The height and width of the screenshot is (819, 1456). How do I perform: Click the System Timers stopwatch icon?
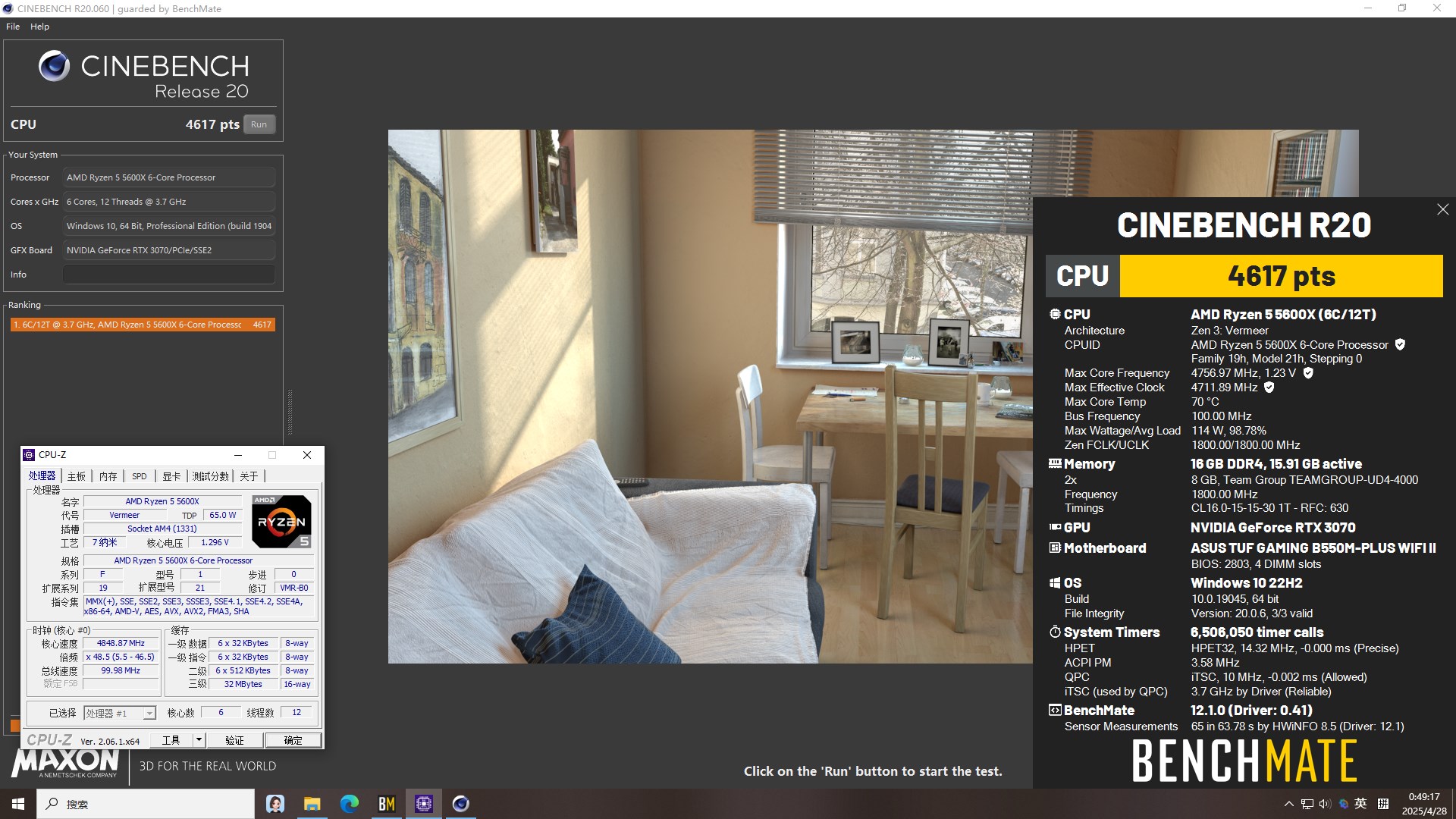pos(1055,632)
